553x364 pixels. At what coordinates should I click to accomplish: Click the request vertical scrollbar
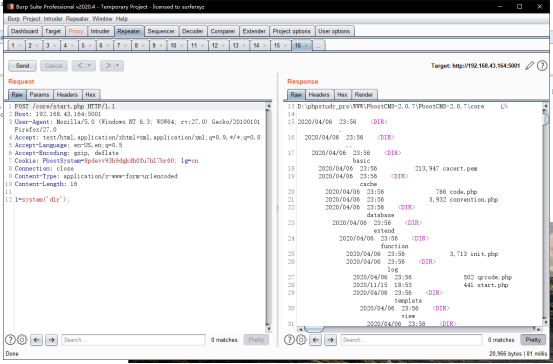click(268, 217)
